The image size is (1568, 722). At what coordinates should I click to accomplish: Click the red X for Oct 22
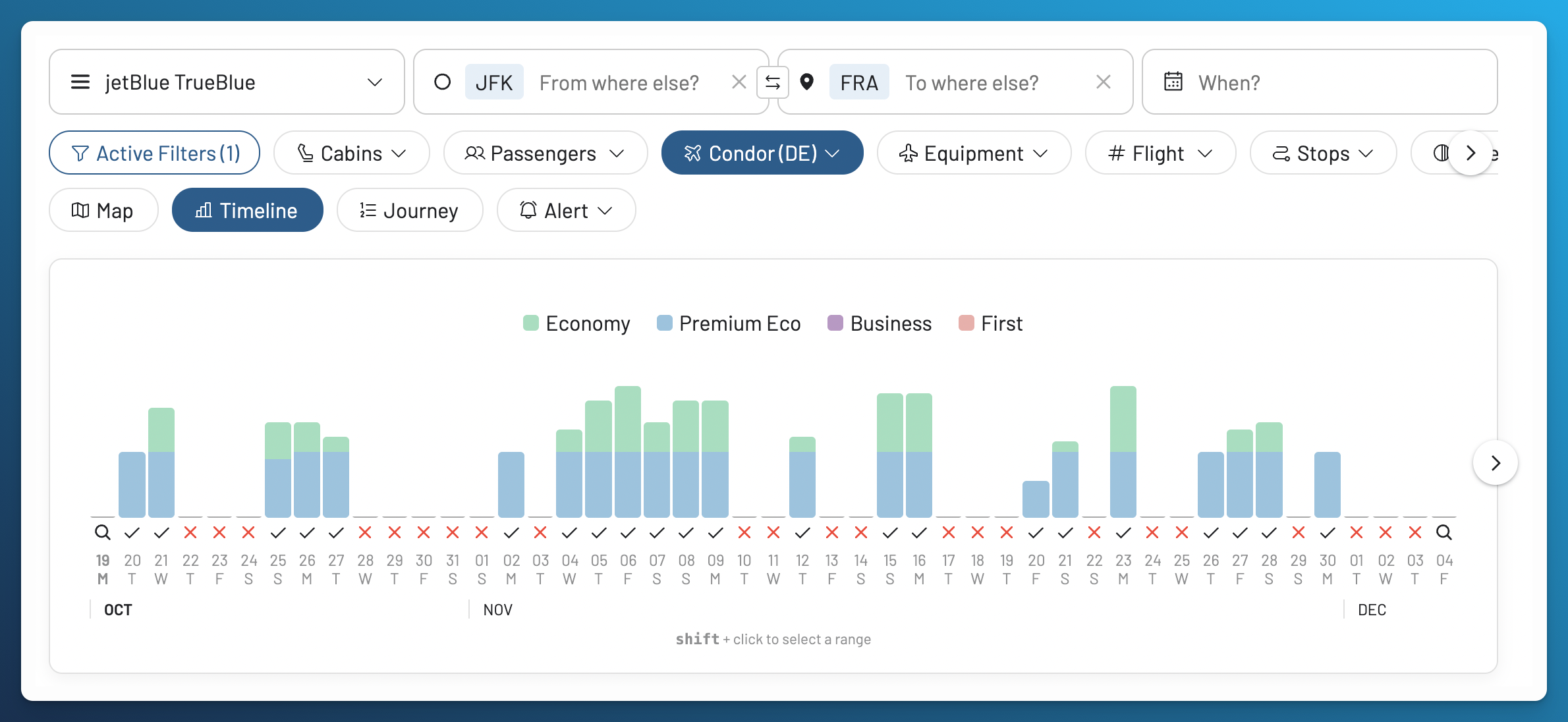[x=190, y=532]
